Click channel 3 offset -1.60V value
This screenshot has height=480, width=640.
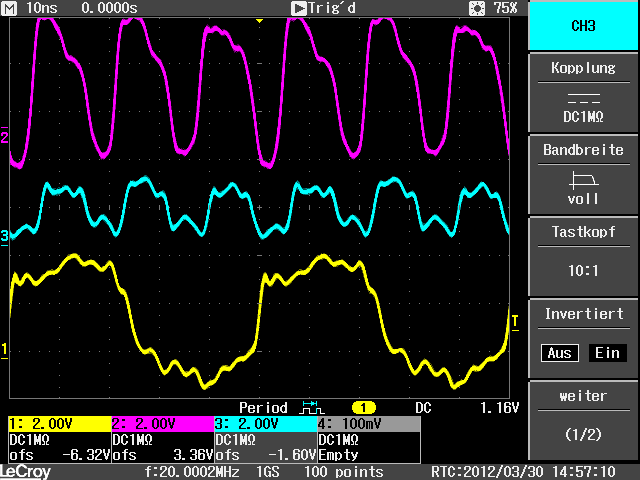click(292, 455)
